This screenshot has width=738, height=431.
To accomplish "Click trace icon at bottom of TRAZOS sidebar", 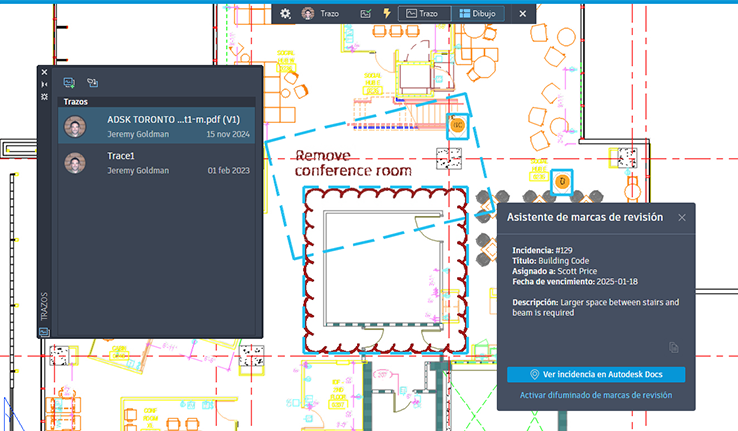I will (x=44, y=332).
